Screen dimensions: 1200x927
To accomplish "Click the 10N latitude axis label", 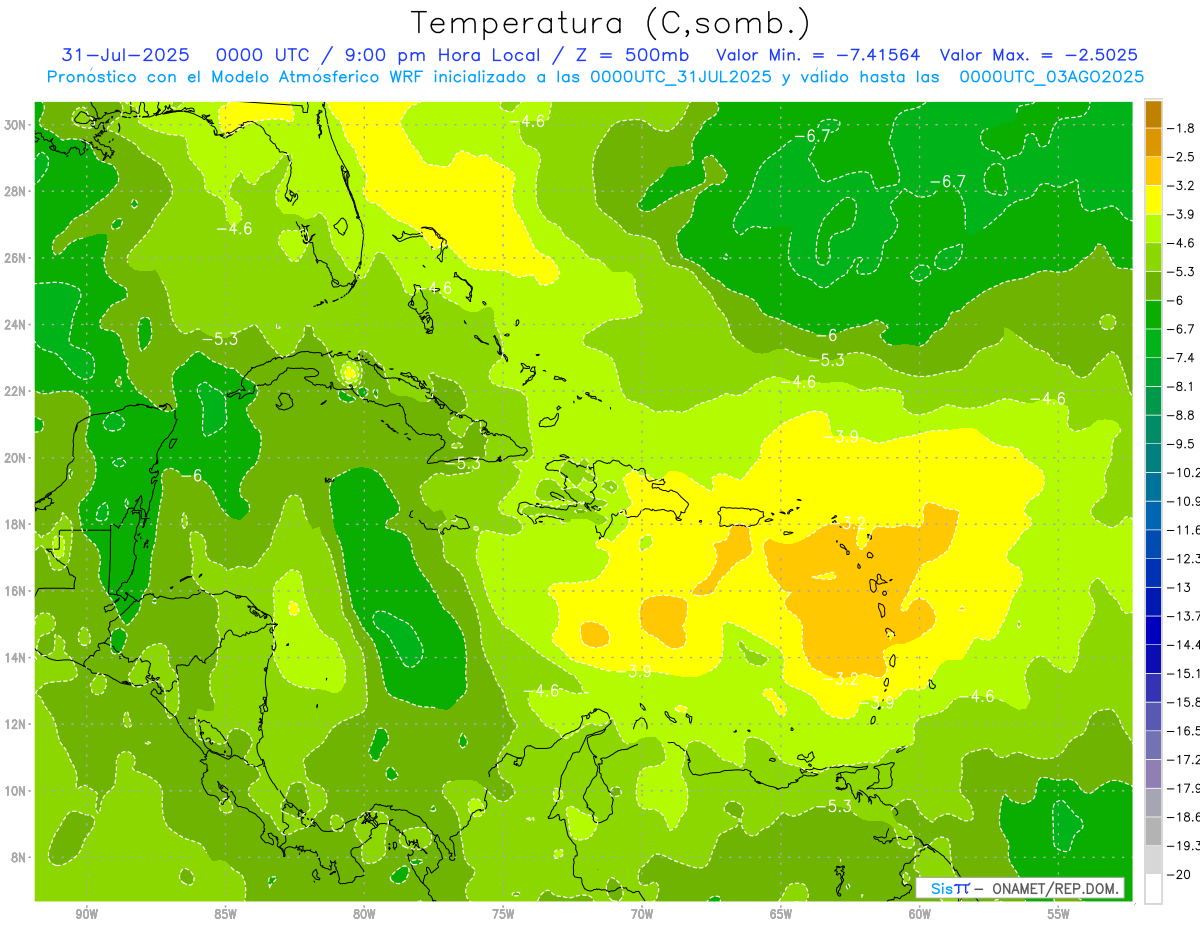I will 16,791.
